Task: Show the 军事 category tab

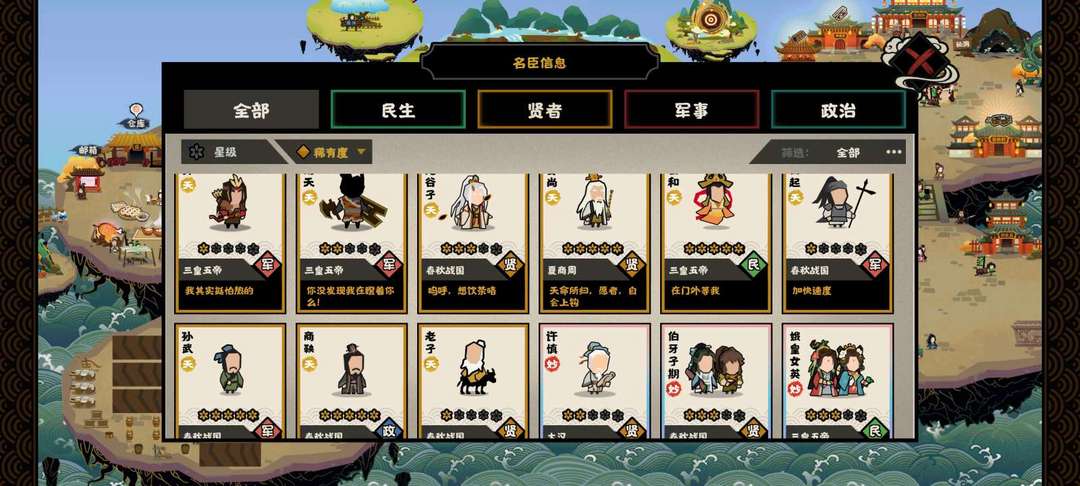Action: point(692,109)
